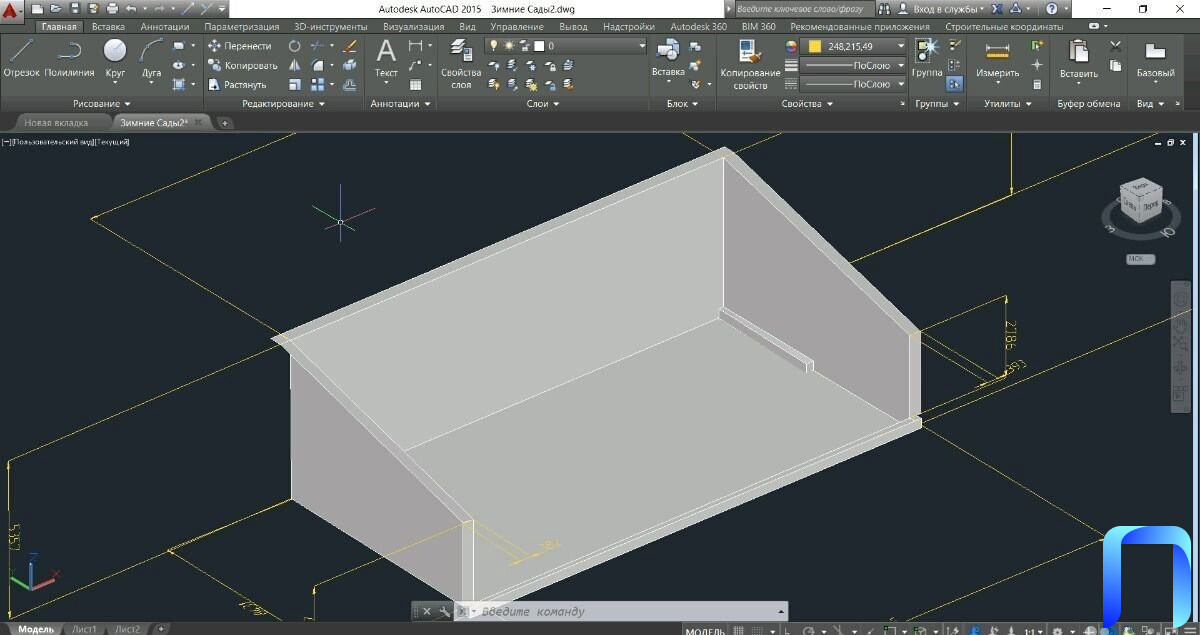Open the Параметризация ribbon tab

point(242,27)
